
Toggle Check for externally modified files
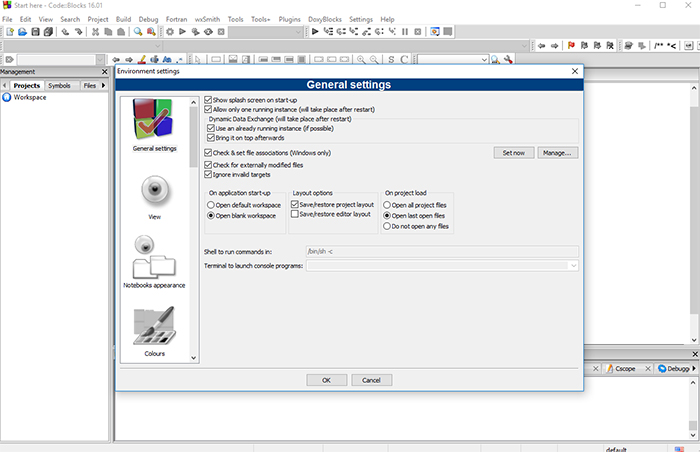pos(208,165)
